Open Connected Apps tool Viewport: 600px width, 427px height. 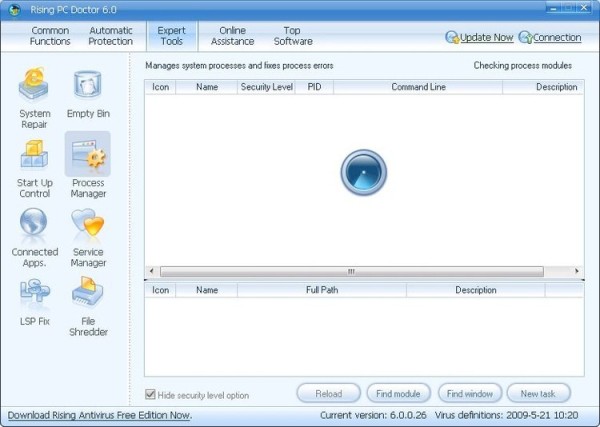[35, 226]
